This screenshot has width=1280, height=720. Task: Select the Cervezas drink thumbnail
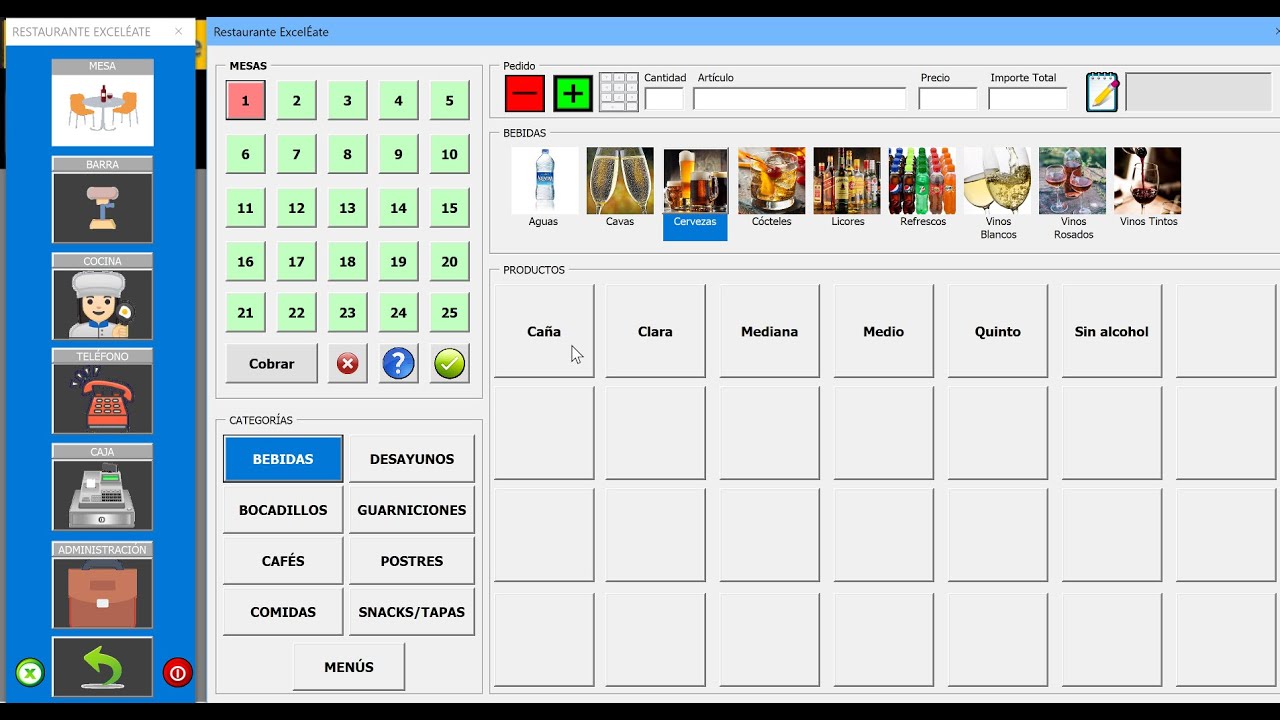(695, 181)
